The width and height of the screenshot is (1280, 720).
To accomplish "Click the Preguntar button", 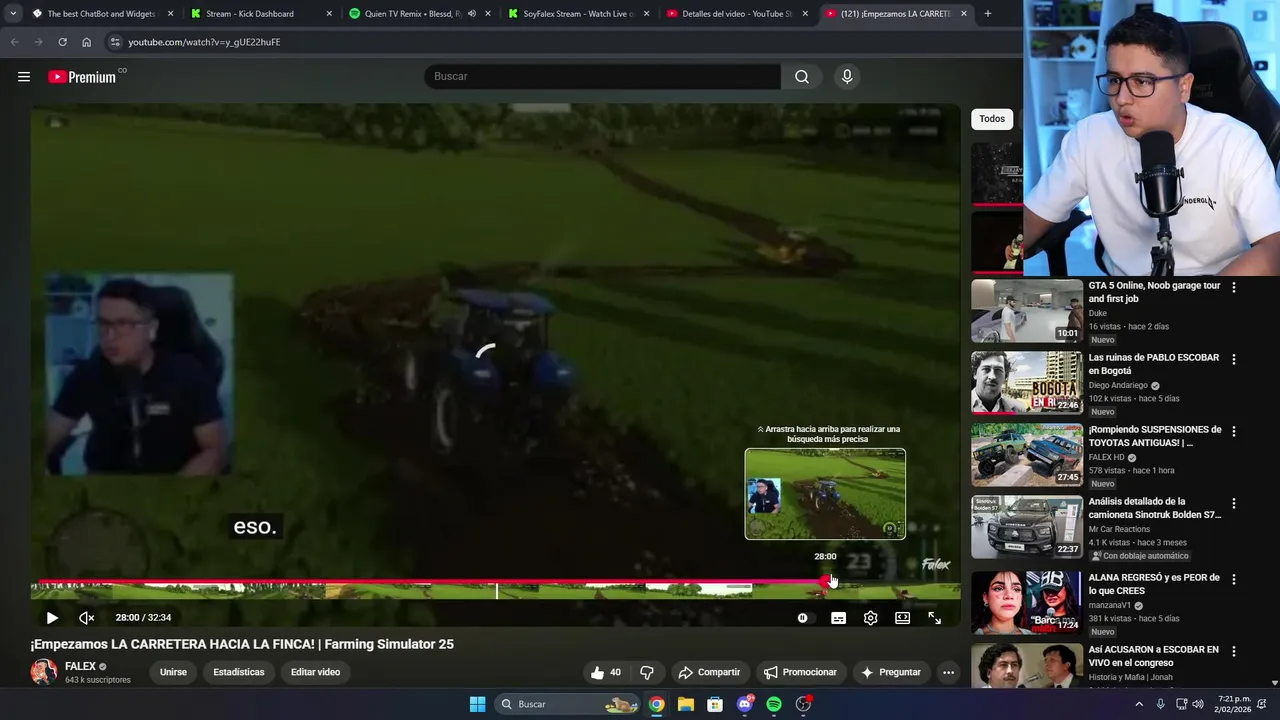I will click(x=890, y=672).
